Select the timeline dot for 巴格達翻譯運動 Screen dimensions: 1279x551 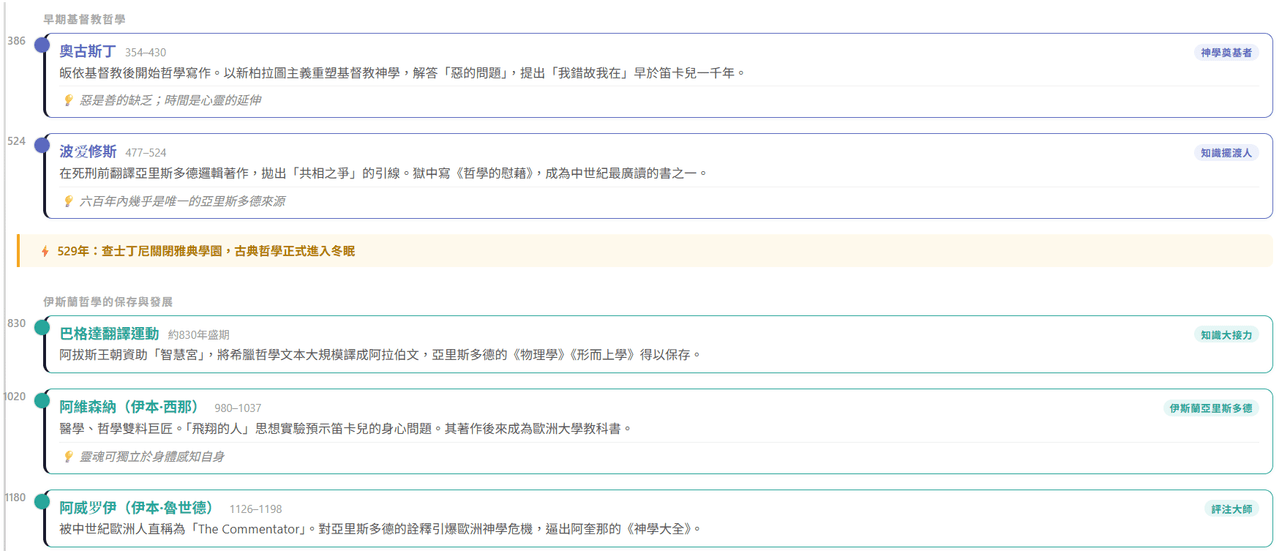click(42, 327)
